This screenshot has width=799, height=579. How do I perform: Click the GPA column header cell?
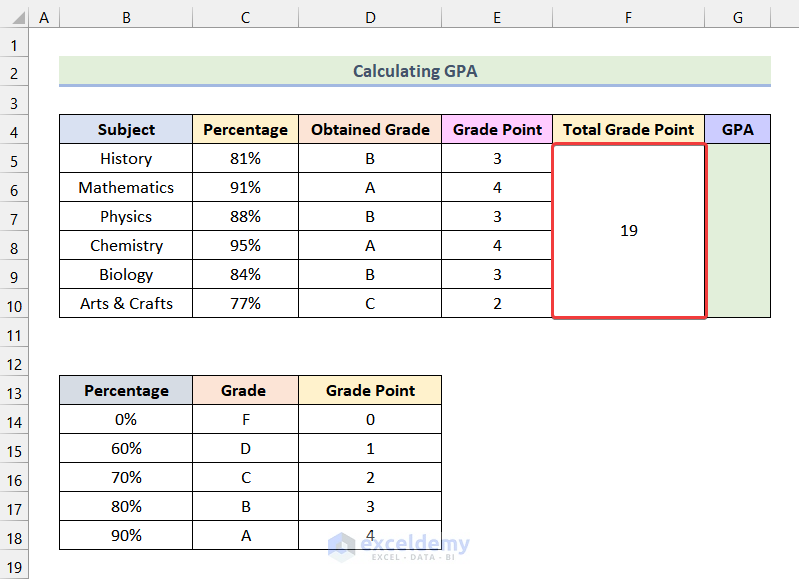[x=737, y=130]
